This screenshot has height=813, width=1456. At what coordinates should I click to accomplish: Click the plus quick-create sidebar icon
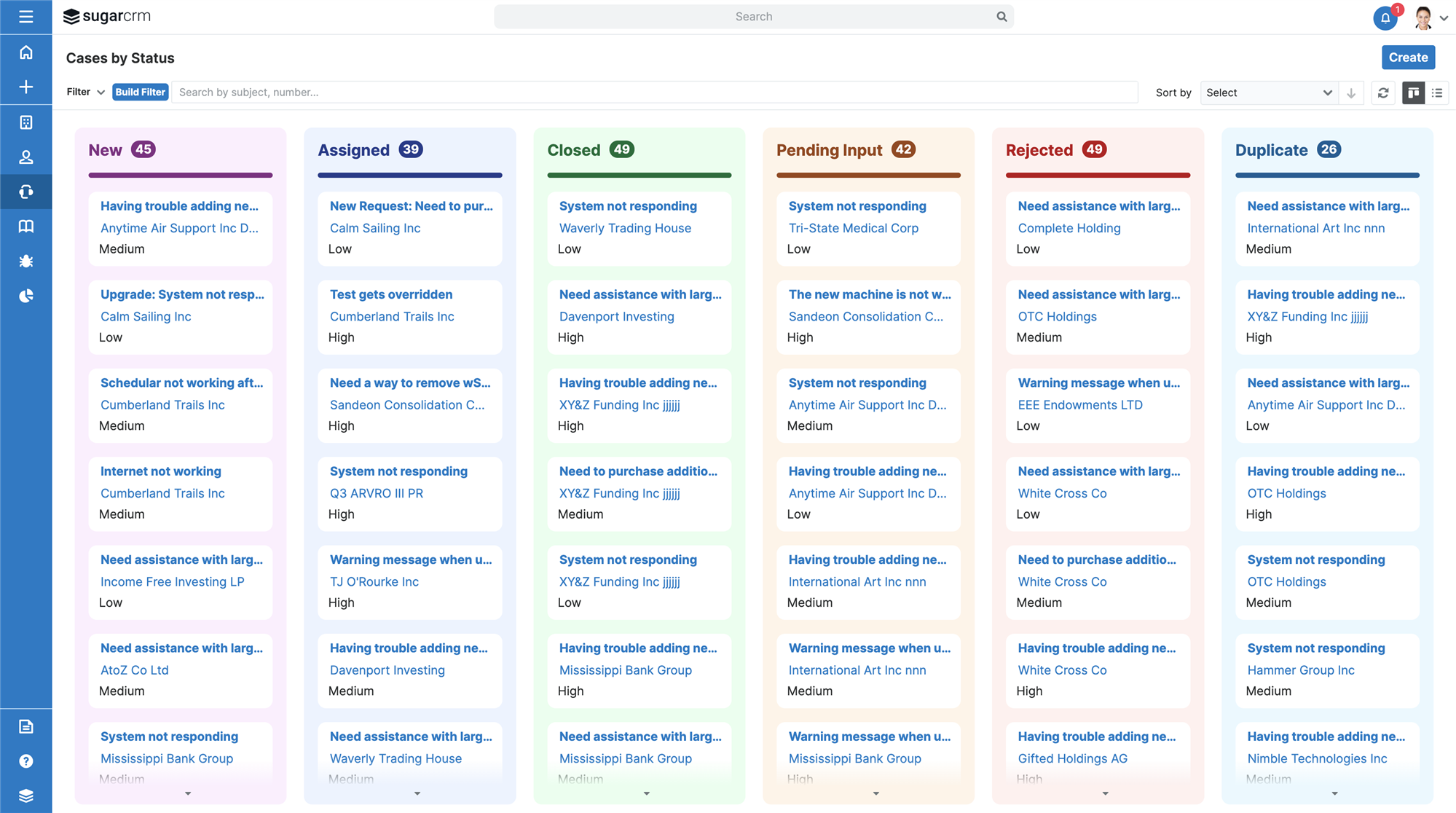pyautogui.click(x=25, y=87)
